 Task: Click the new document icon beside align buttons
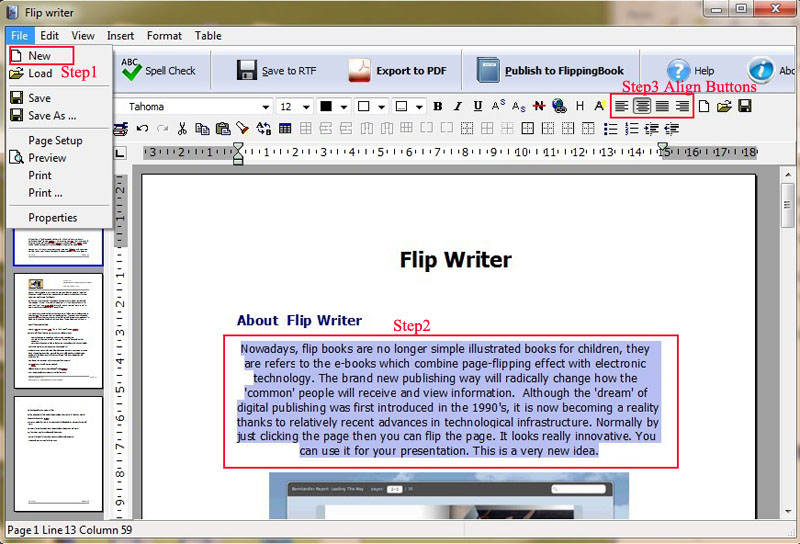tap(704, 106)
